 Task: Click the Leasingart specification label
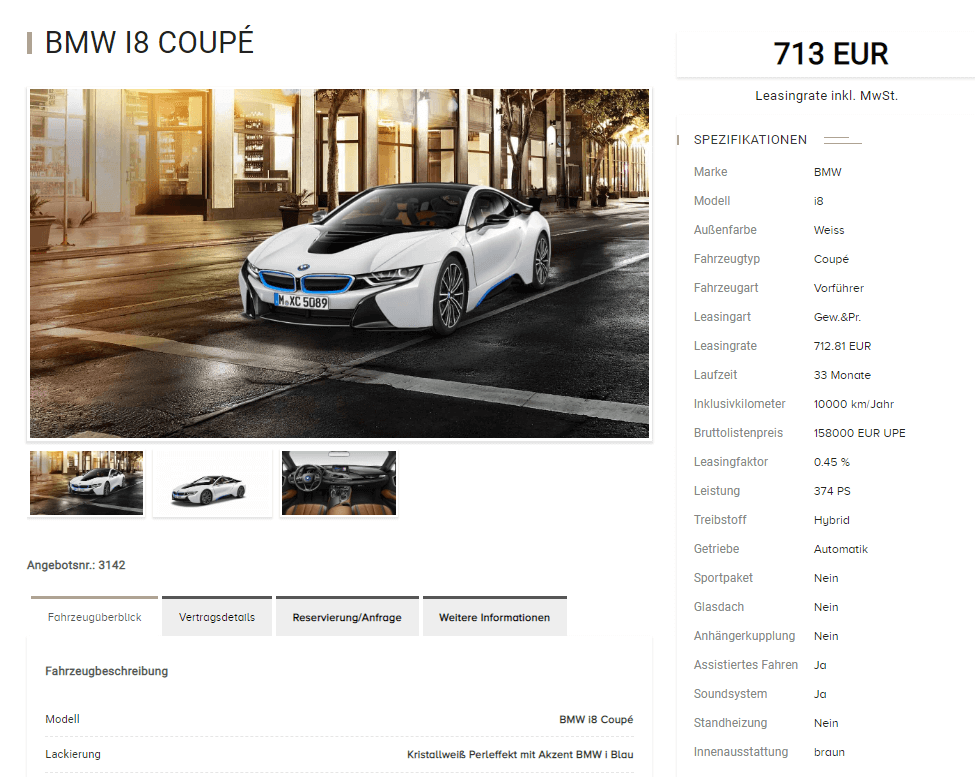[723, 317]
